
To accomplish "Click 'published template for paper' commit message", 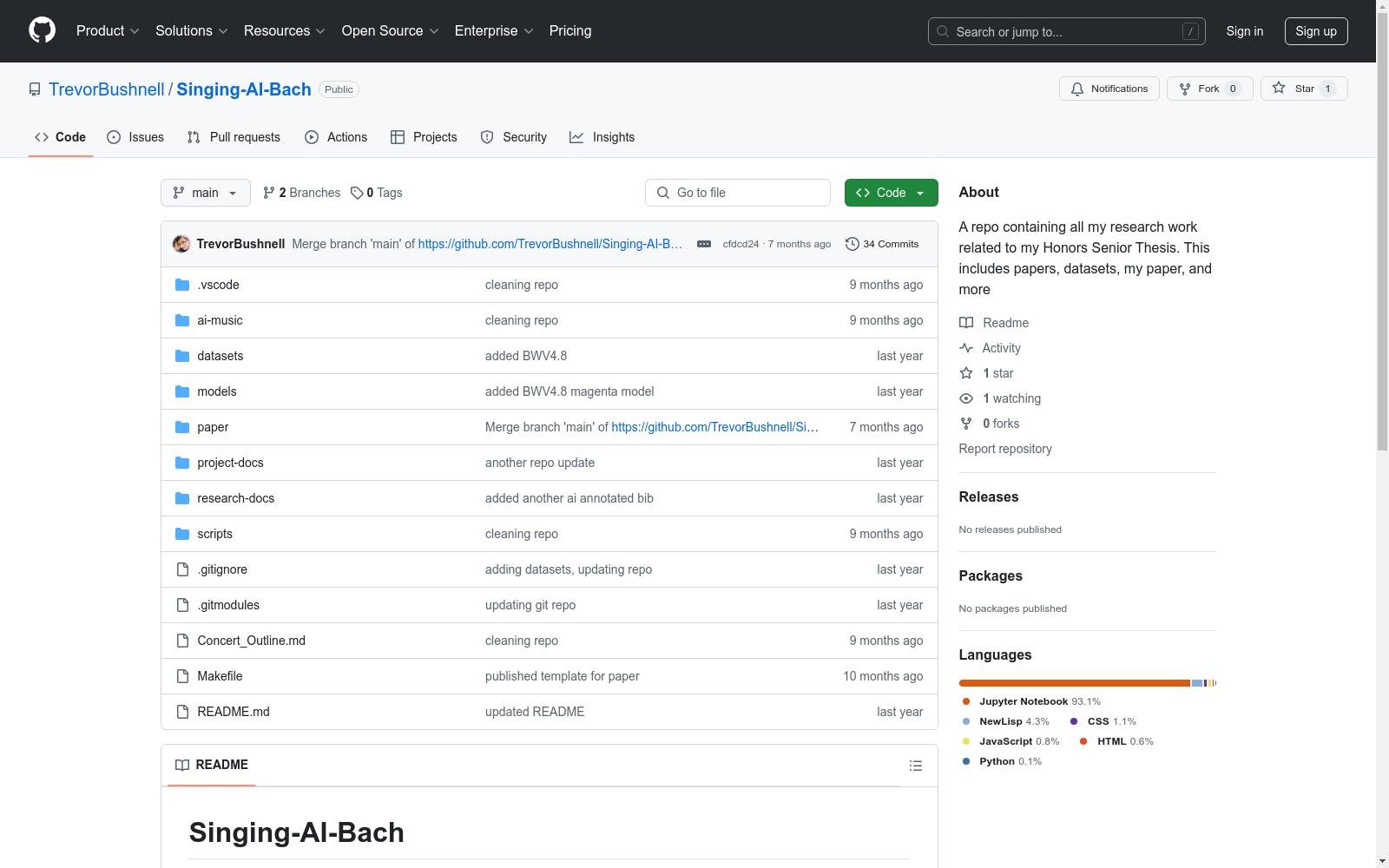I will coord(563,676).
